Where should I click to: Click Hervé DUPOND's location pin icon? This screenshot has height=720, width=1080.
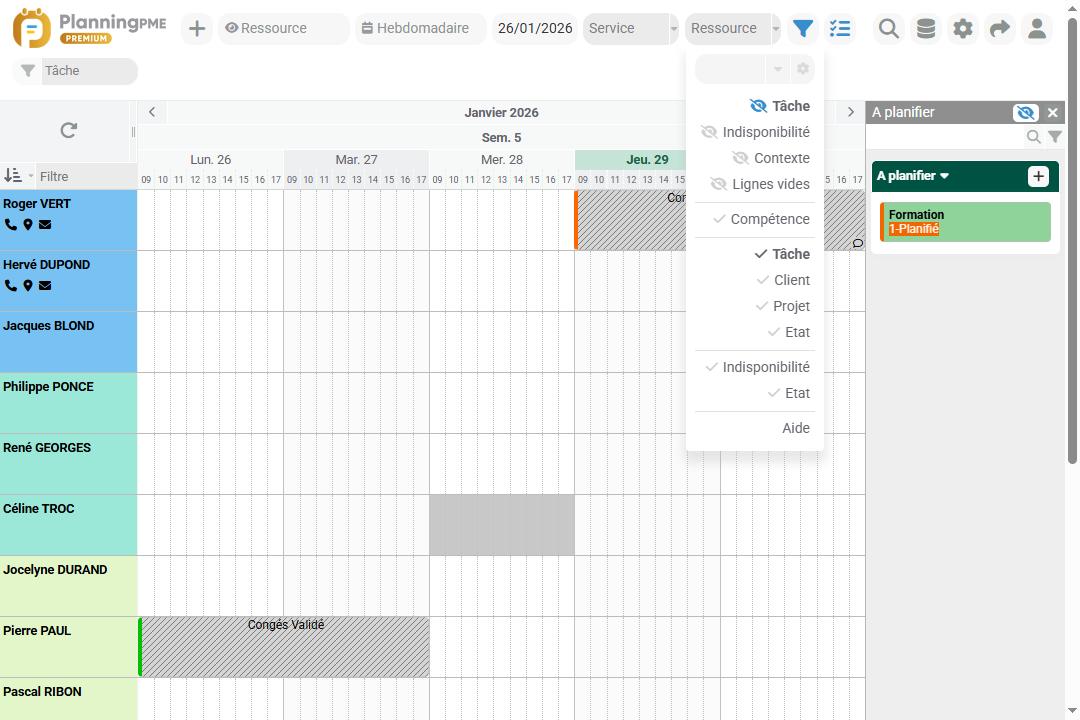[28, 285]
